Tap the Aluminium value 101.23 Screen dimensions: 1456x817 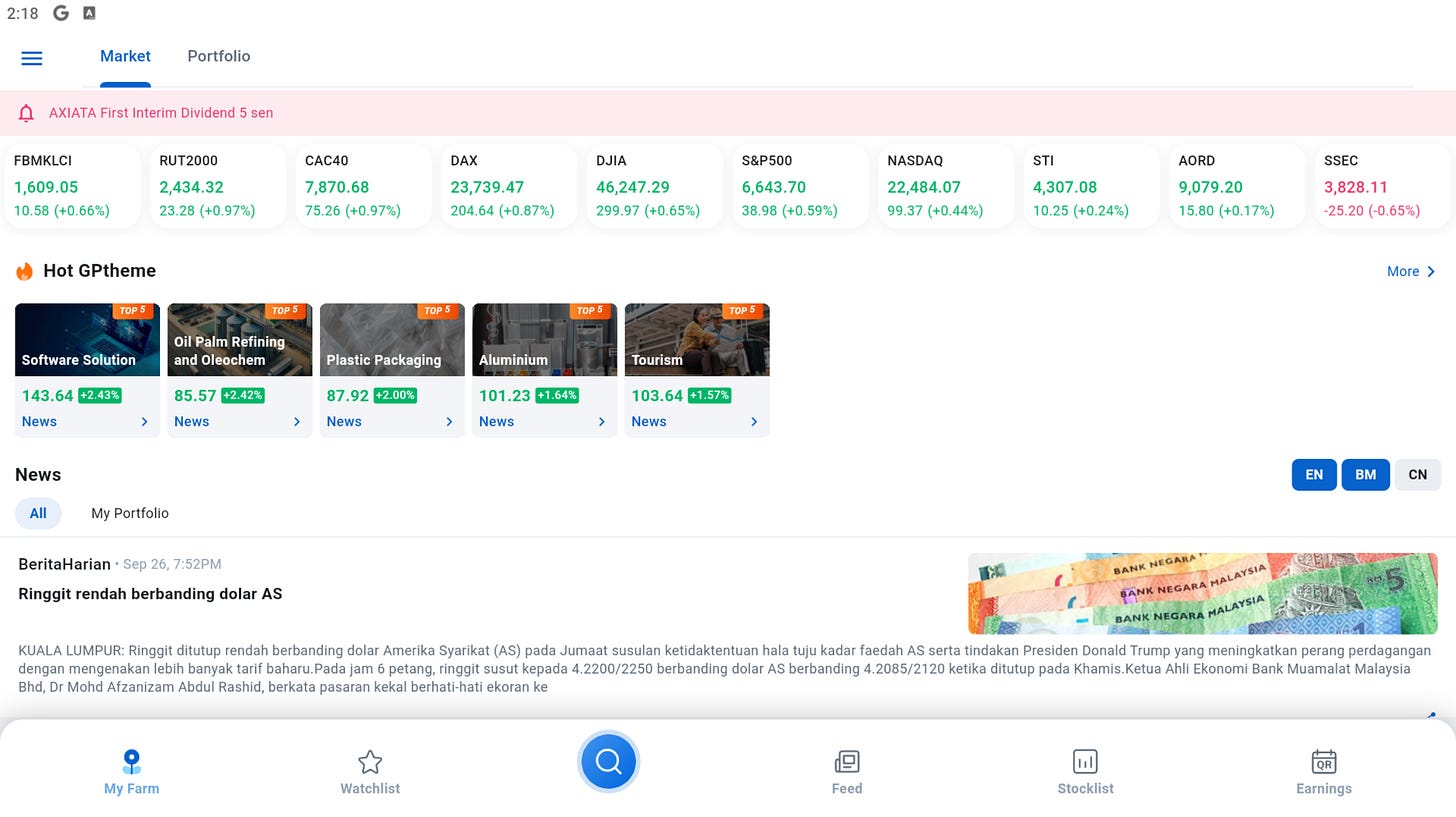click(x=504, y=396)
